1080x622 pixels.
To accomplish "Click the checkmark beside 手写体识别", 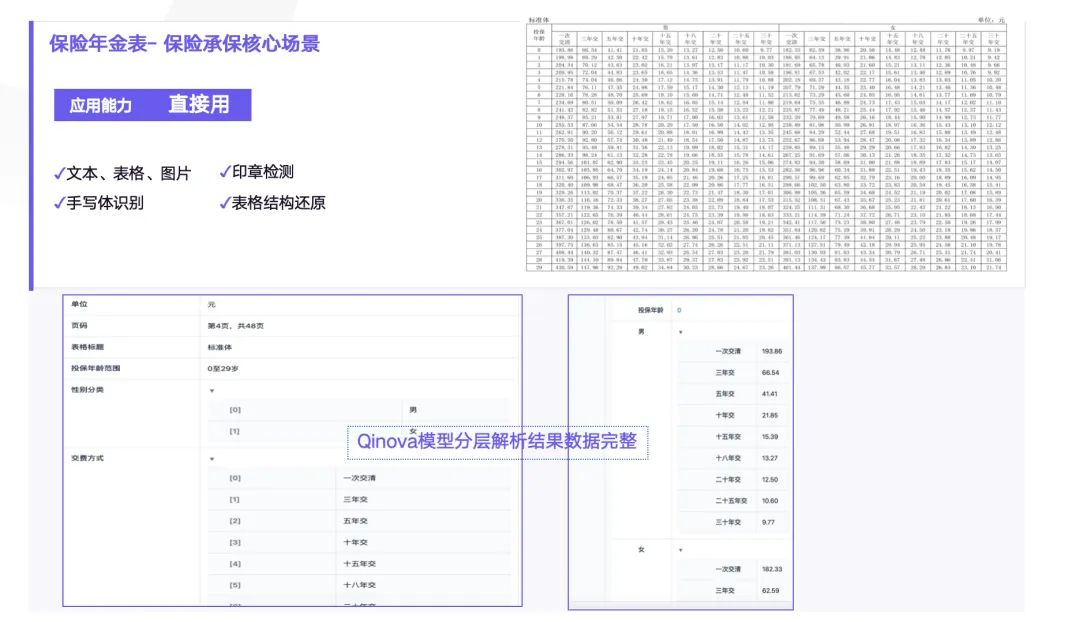I will pos(59,203).
